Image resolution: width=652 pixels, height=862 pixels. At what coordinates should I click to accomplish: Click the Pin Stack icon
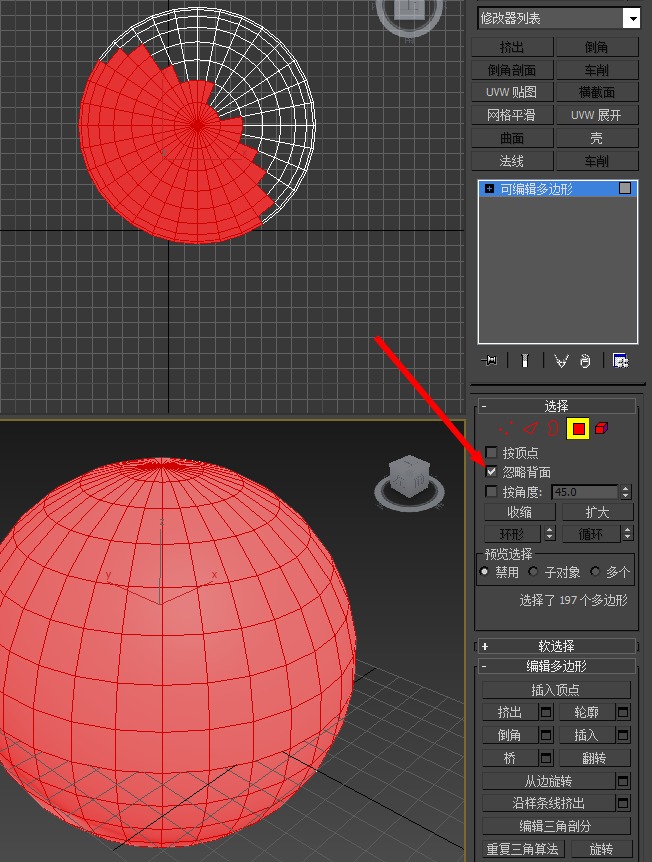click(x=489, y=361)
